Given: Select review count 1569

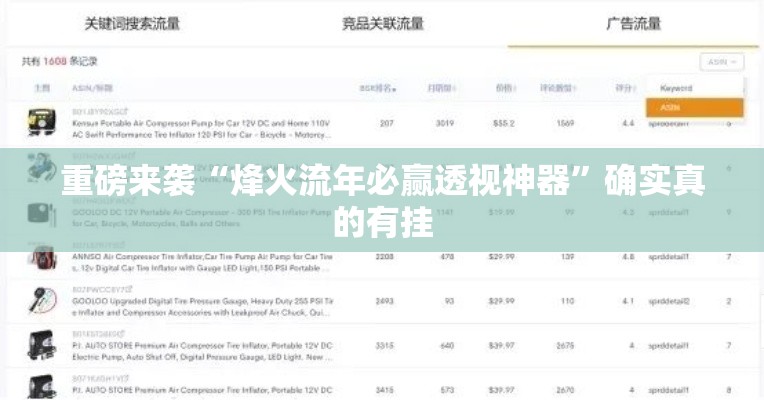Looking at the screenshot, I should [x=565, y=123].
